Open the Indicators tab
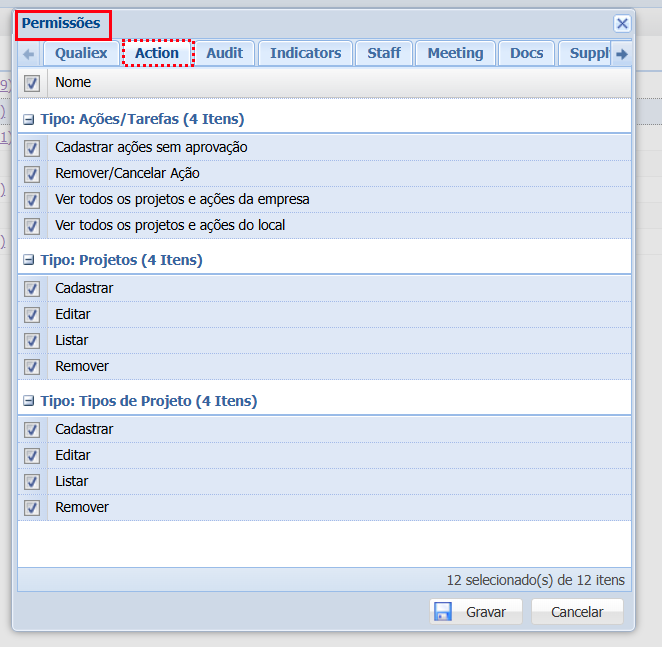Screen dimensions: 662x647 click(x=305, y=53)
